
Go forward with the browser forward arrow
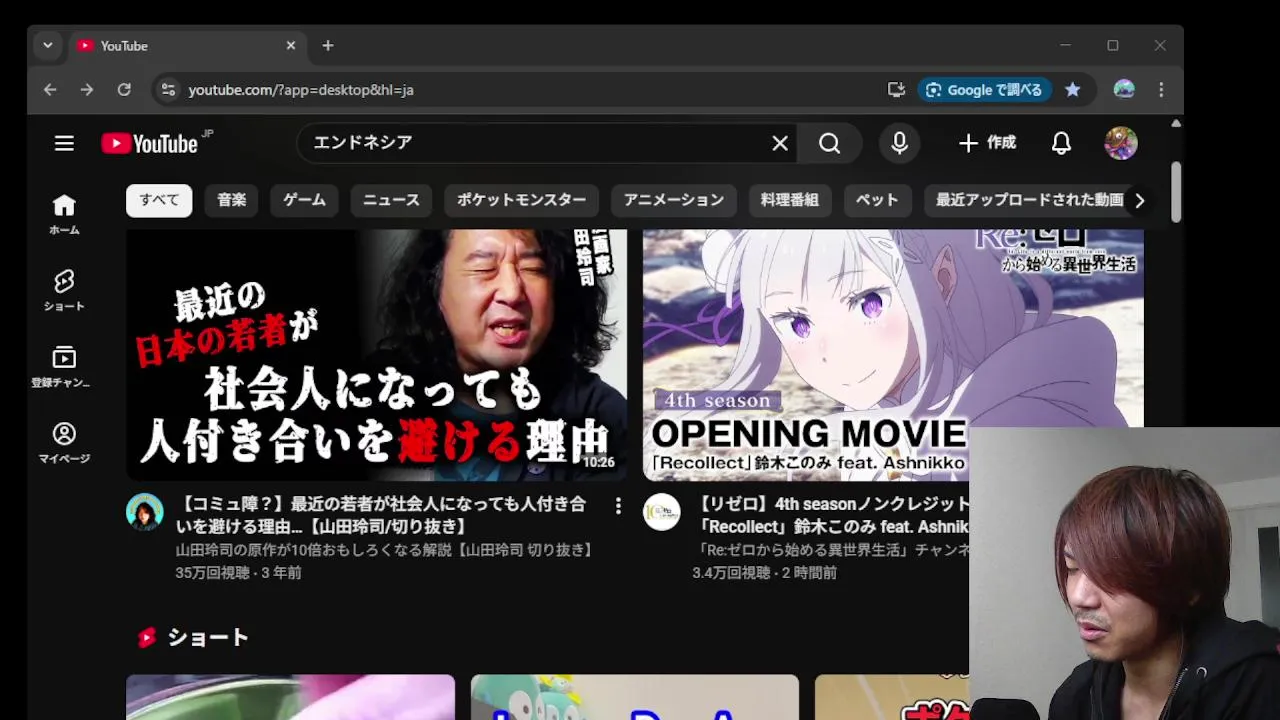tap(87, 90)
